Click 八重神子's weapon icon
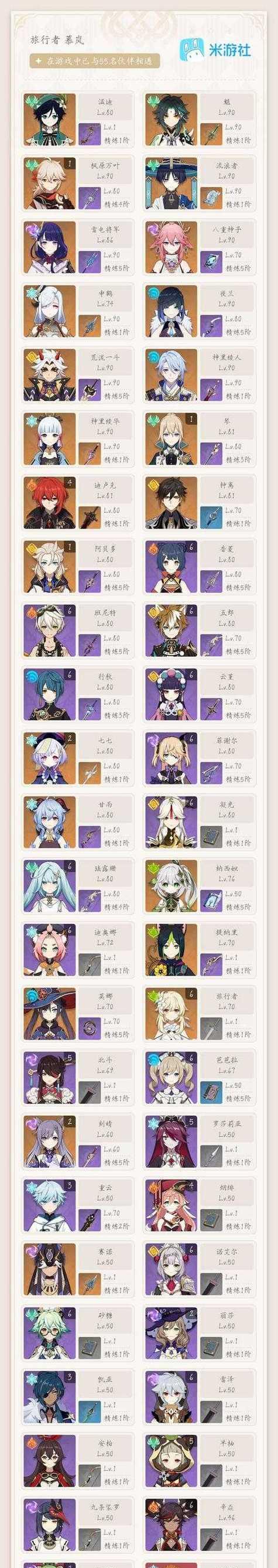The height and width of the screenshot is (1568, 278). coord(211,261)
